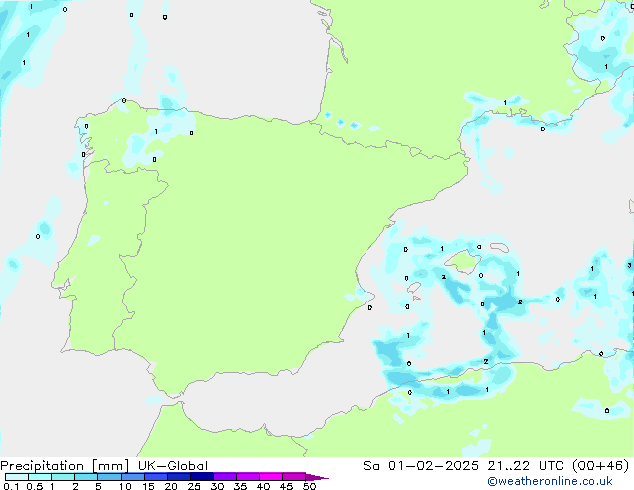
Task: Pick the 10–15 mm legend color box
Action: click(132, 477)
